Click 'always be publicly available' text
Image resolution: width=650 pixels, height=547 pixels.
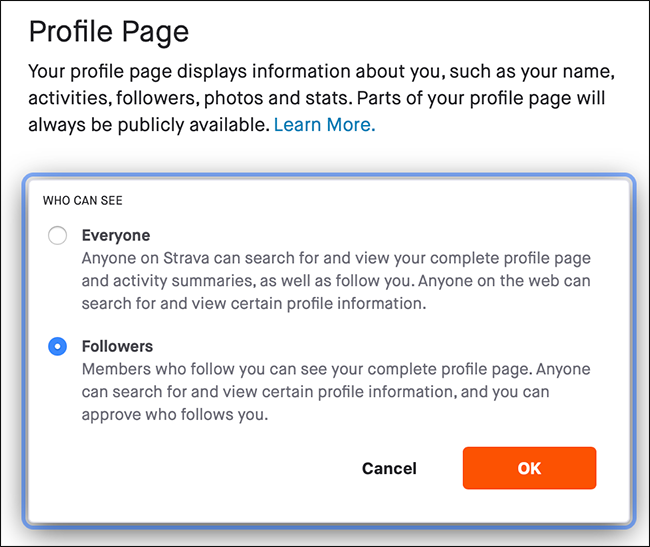click(x=149, y=125)
